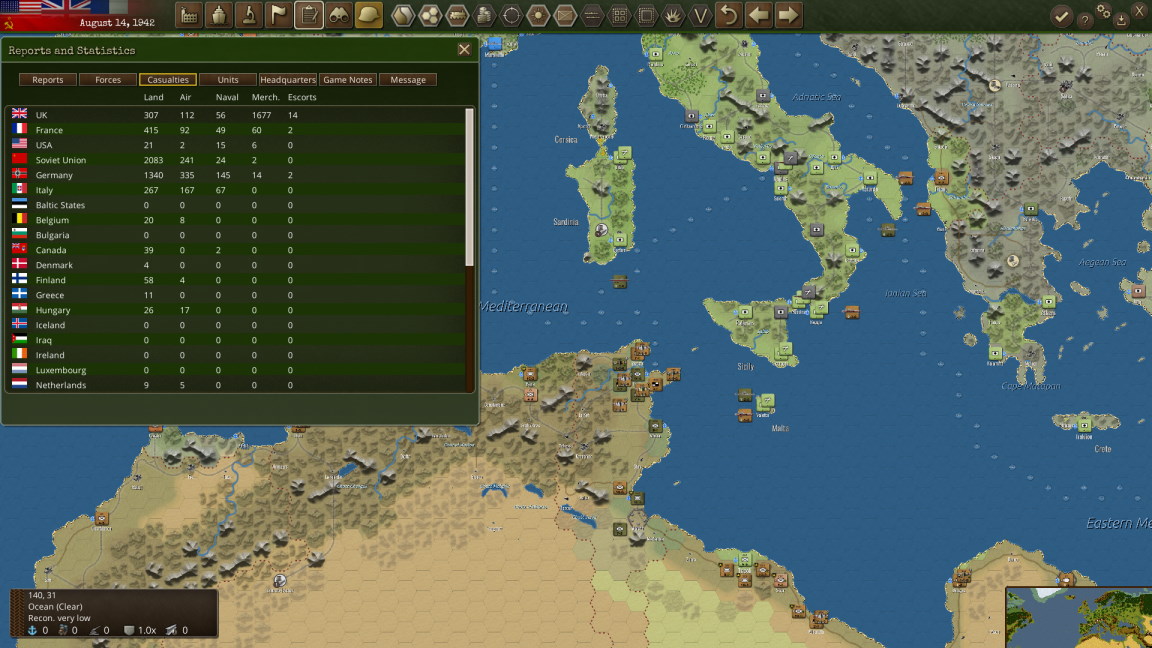1152x648 pixels.
Task: Open the Units tab
Action: click(228, 79)
